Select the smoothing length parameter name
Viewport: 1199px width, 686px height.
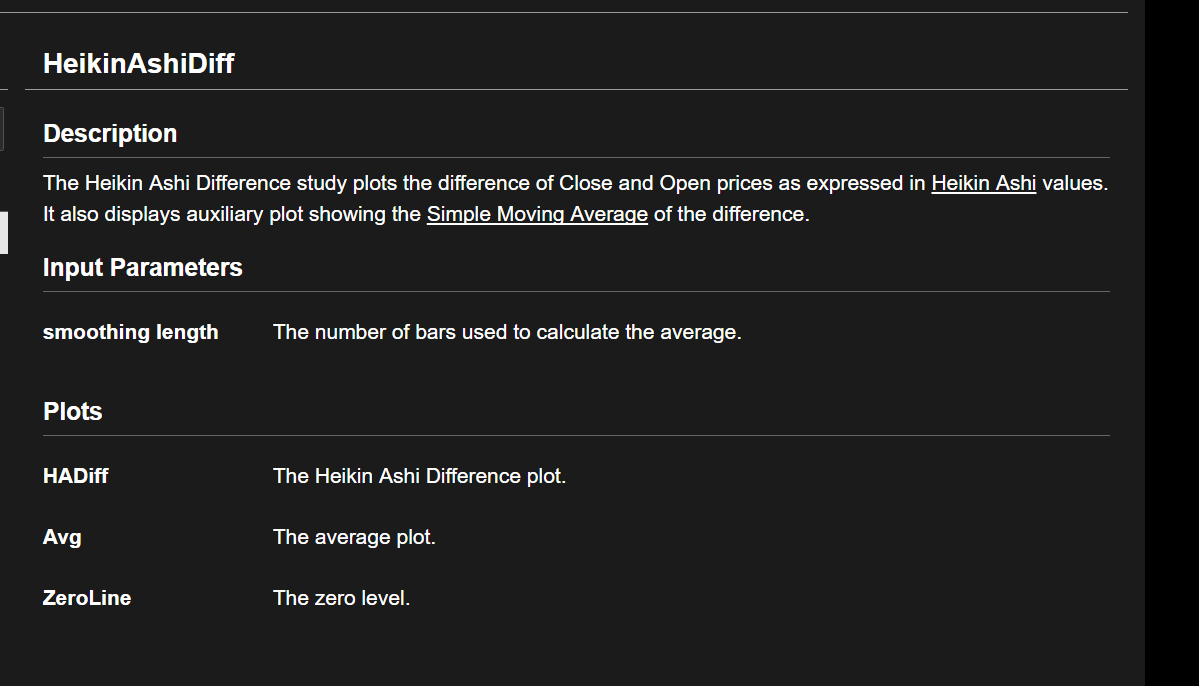coord(130,332)
